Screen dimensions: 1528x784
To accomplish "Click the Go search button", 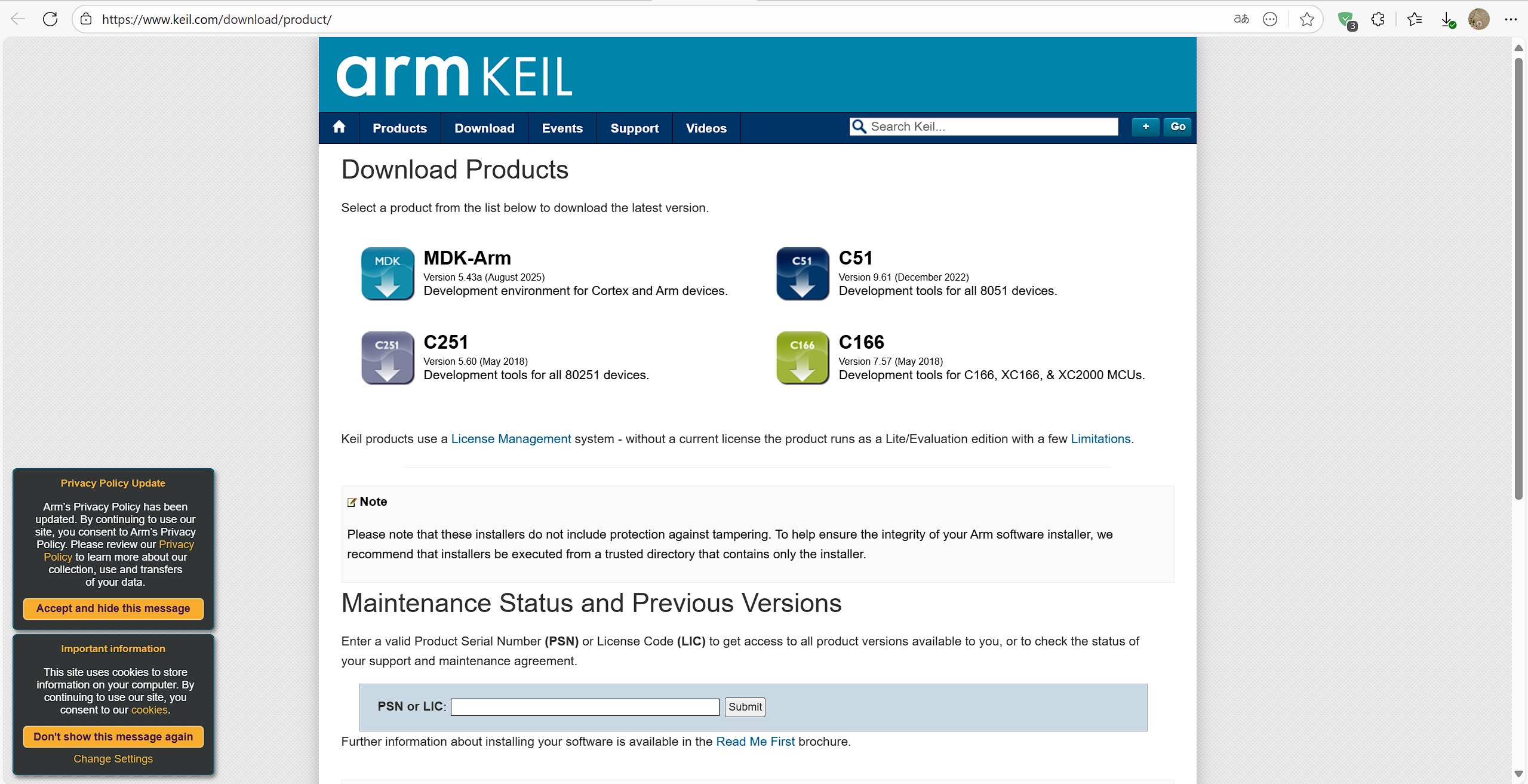I will click(1177, 127).
